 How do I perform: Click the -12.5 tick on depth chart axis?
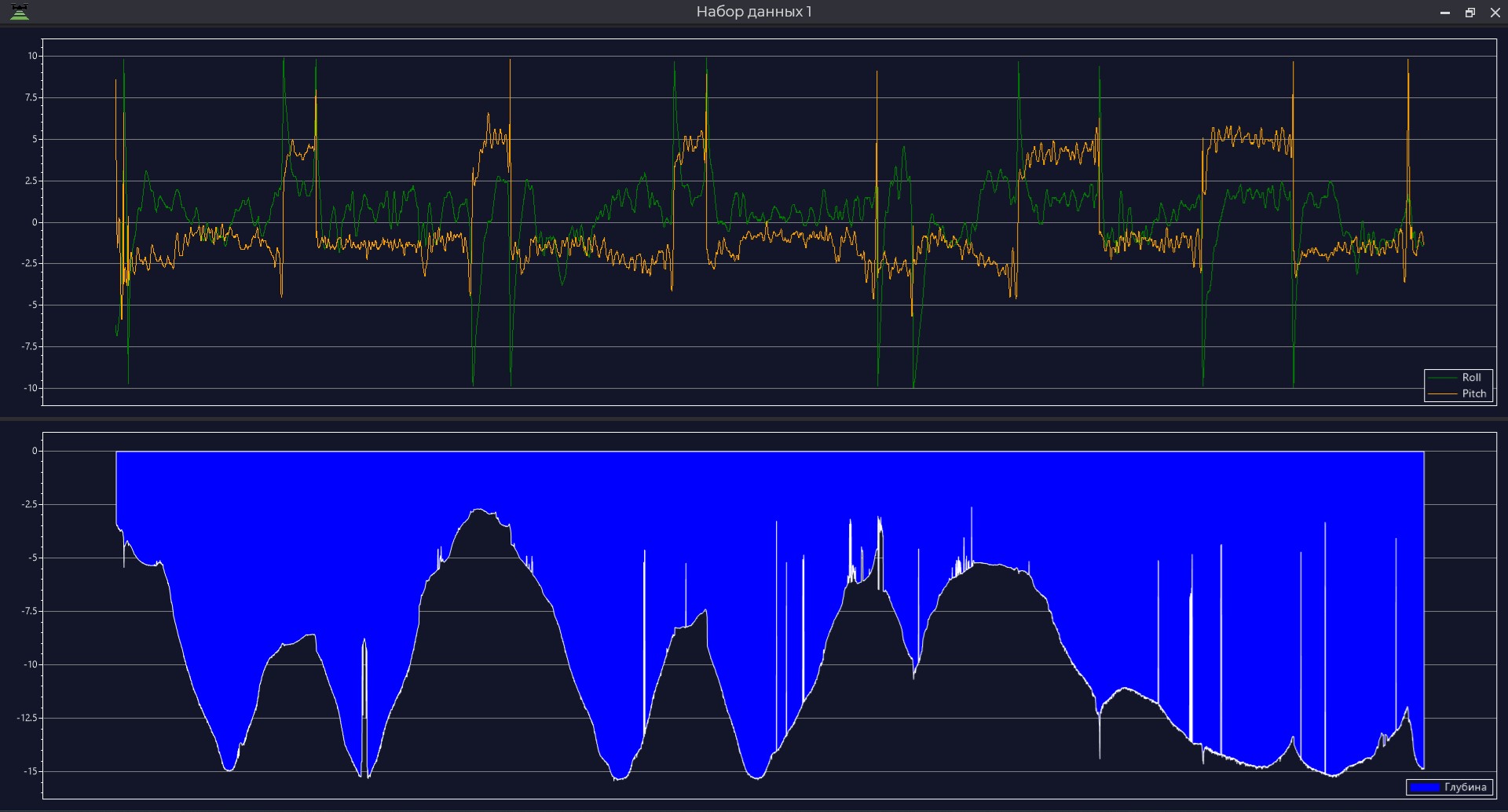pos(27,718)
